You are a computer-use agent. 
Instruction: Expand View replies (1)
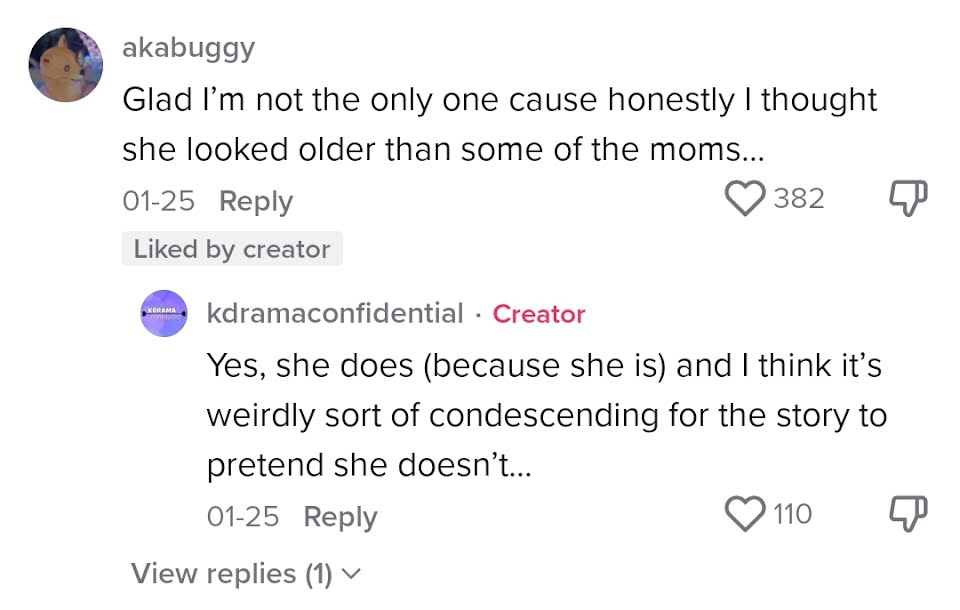tap(231, 574)
